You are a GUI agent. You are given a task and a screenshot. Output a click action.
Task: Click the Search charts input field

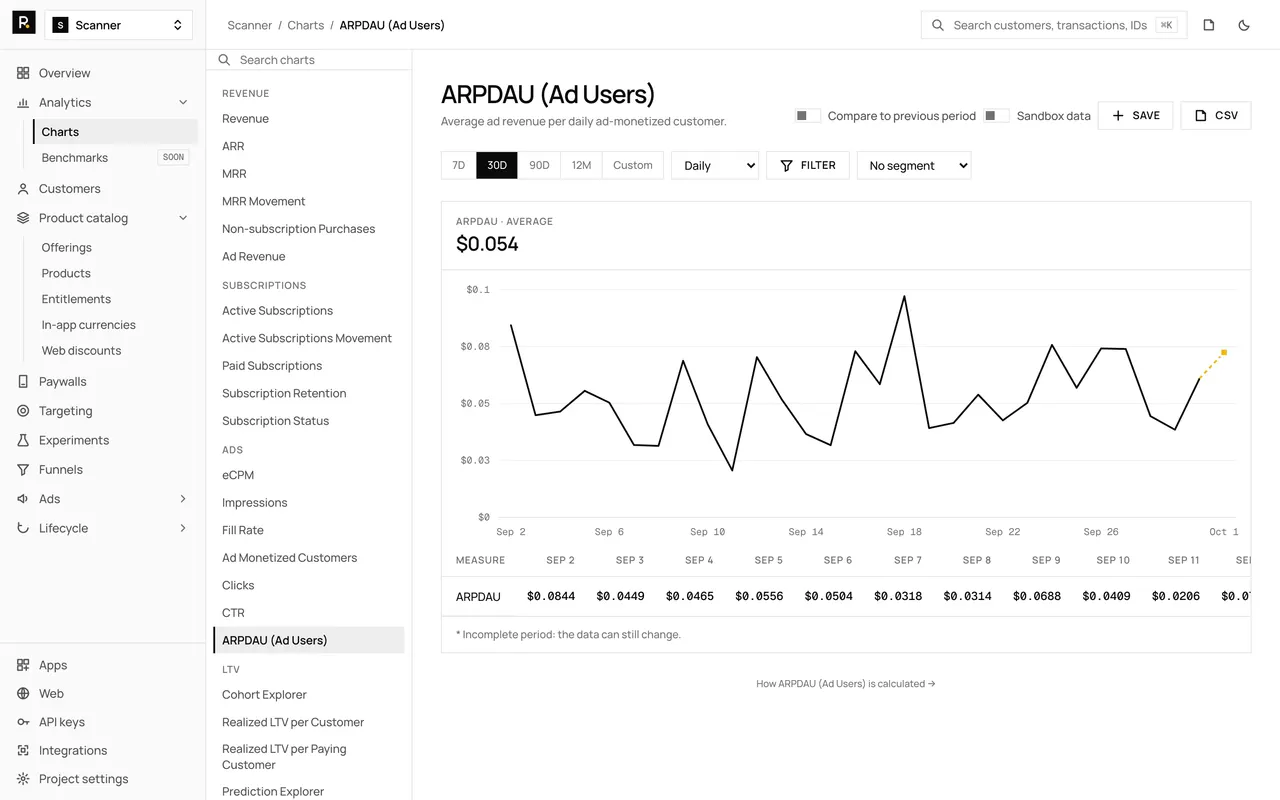coord(310,60)
